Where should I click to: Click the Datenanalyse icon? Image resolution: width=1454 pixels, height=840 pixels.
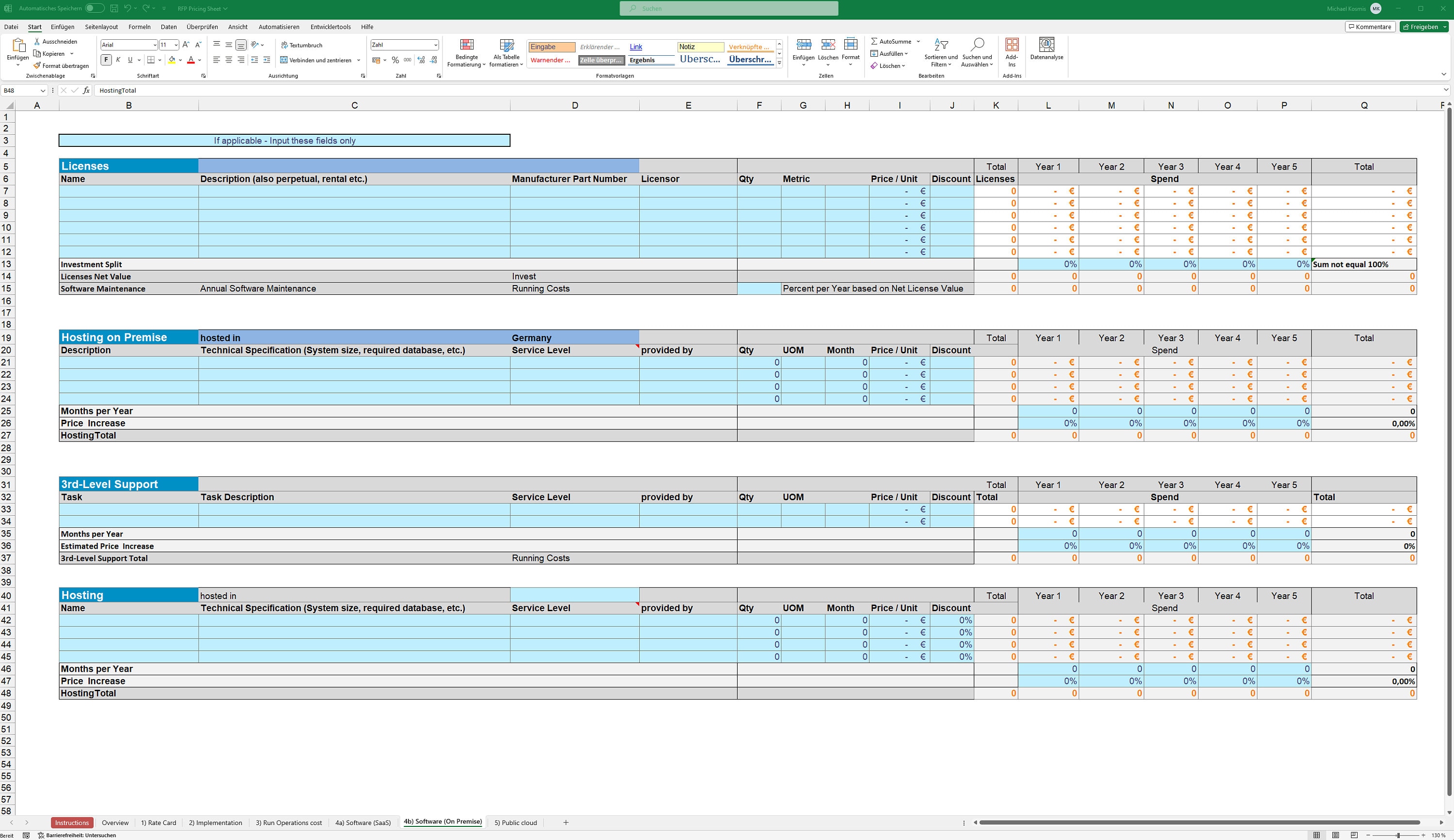1046,45
